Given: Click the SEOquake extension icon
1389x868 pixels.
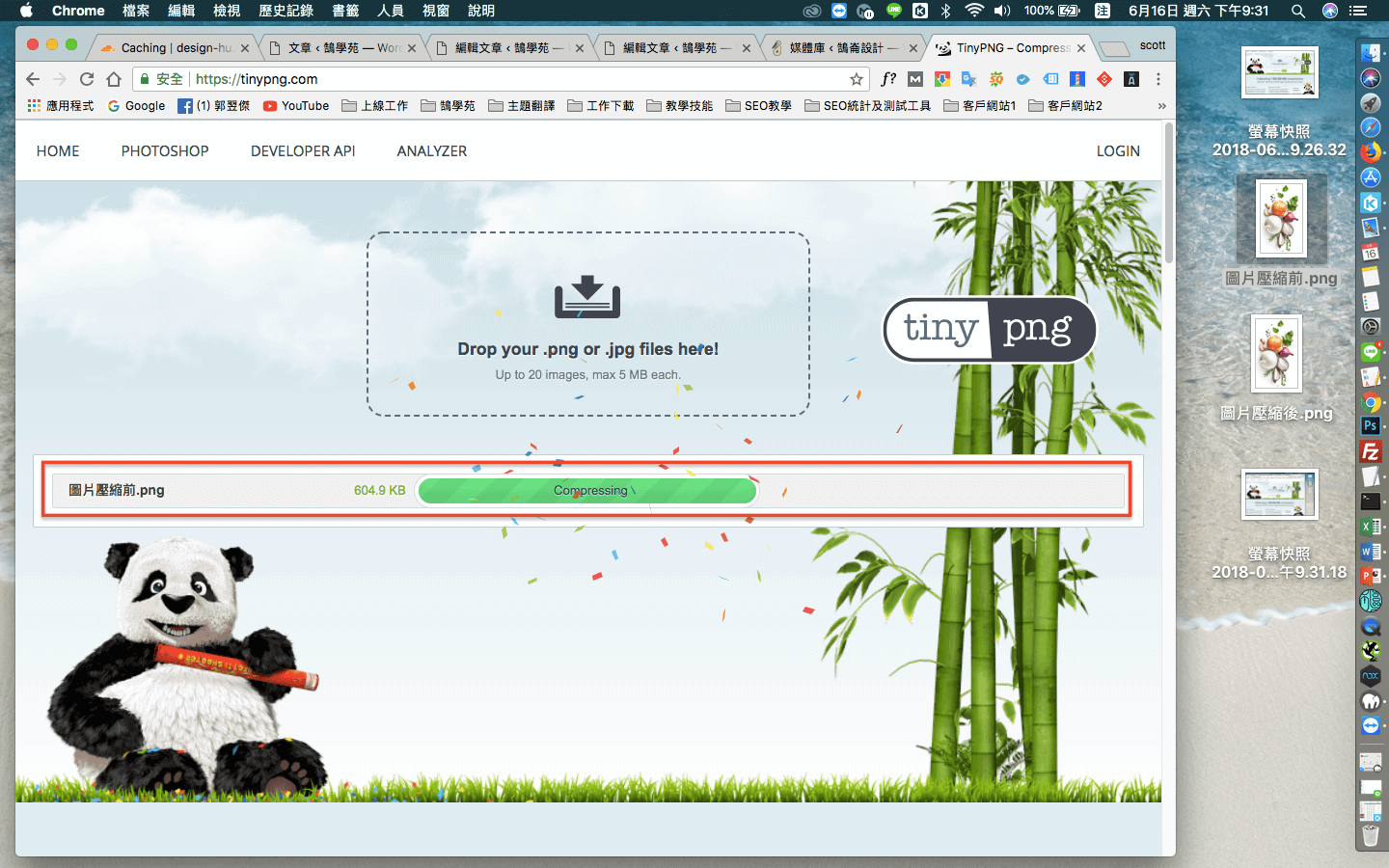Looking at the screenshot, I should (996, 79).
